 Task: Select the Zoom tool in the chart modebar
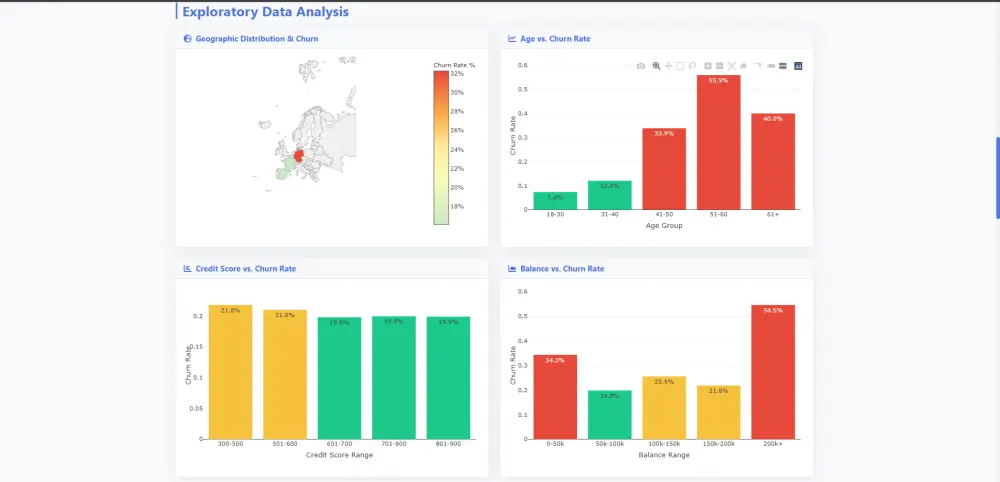point(656,66)
